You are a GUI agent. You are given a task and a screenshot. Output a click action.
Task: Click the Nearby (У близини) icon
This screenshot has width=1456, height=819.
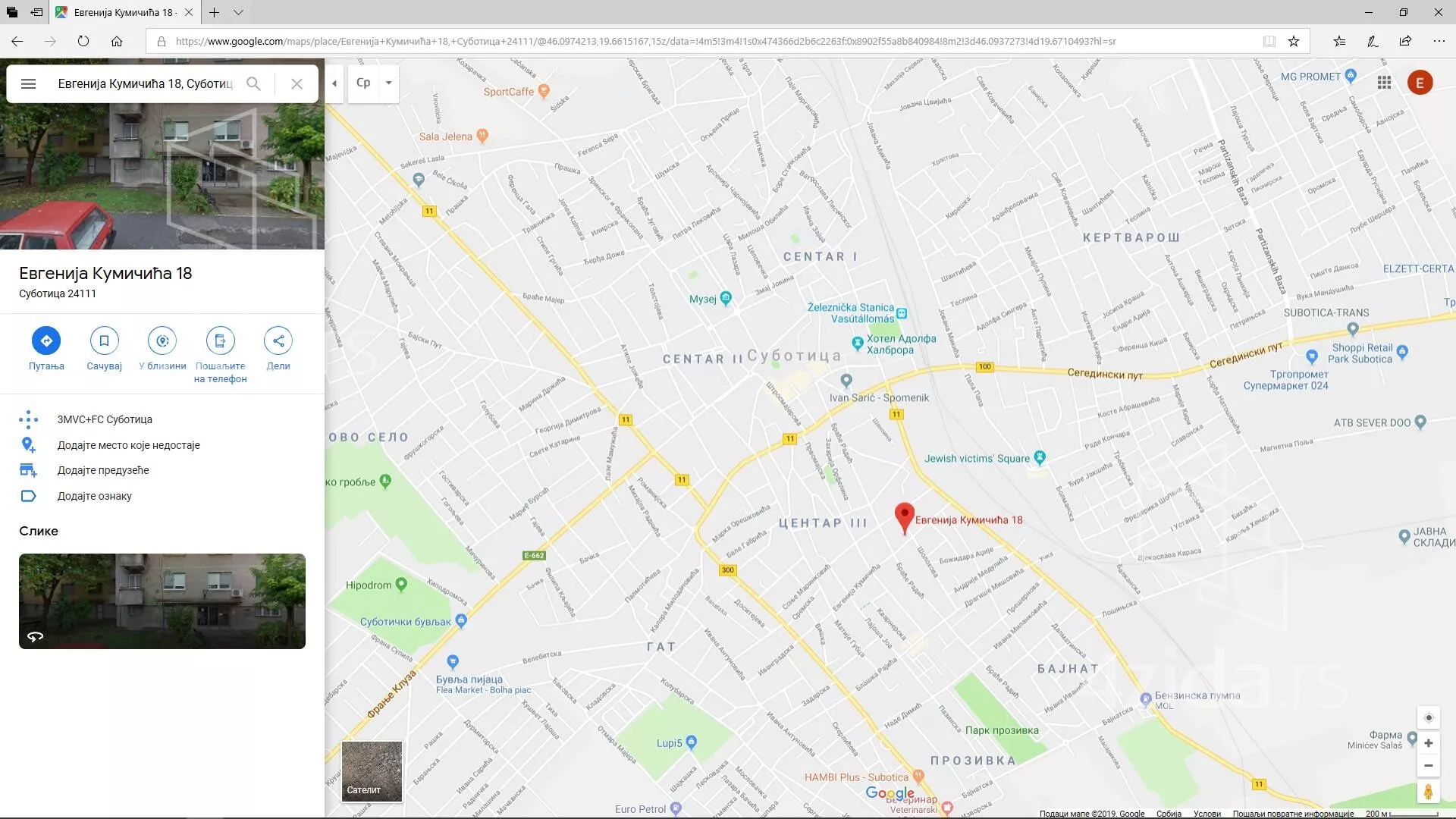(x=162, y=341)
